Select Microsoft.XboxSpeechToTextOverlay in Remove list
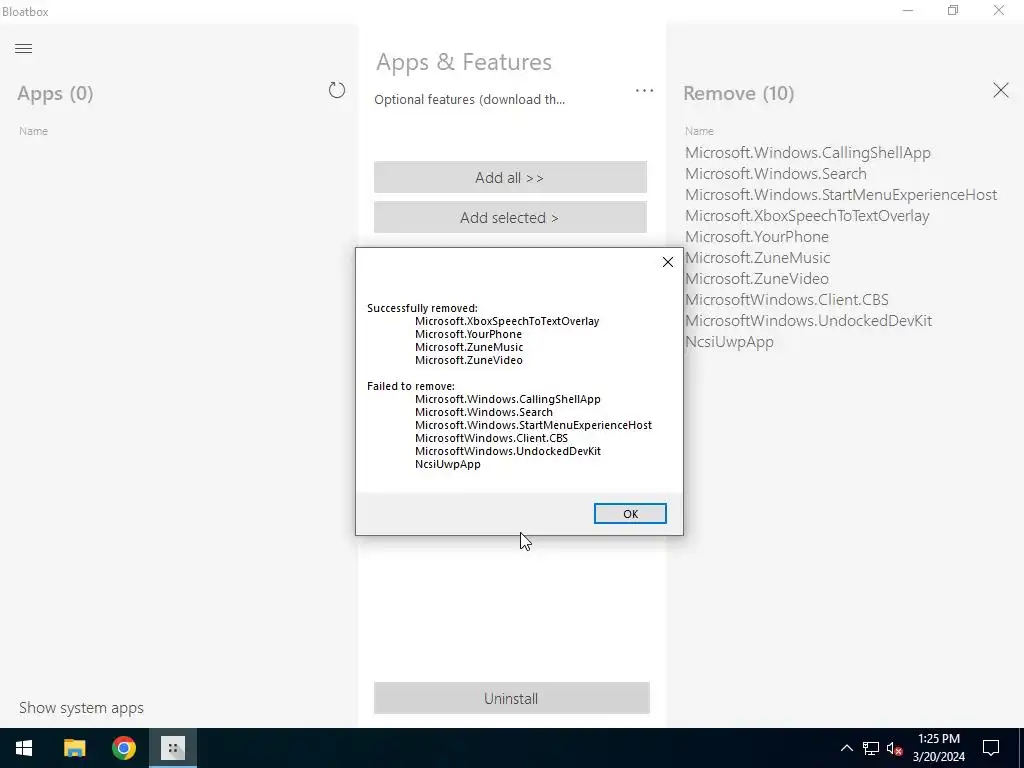 coord(807,216)
